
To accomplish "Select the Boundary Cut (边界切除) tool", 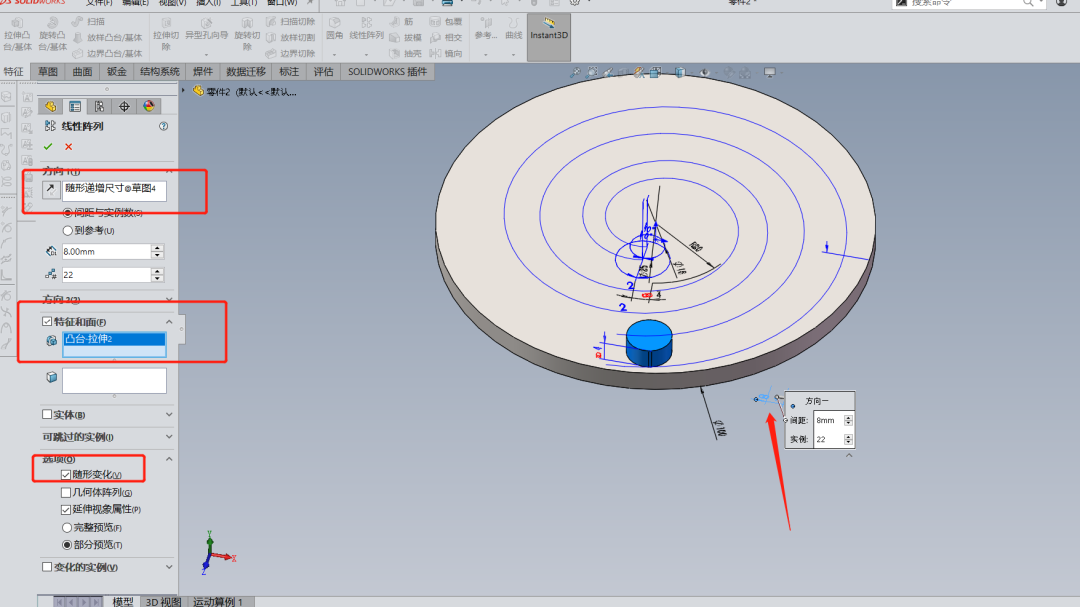I will click(290, 53).
